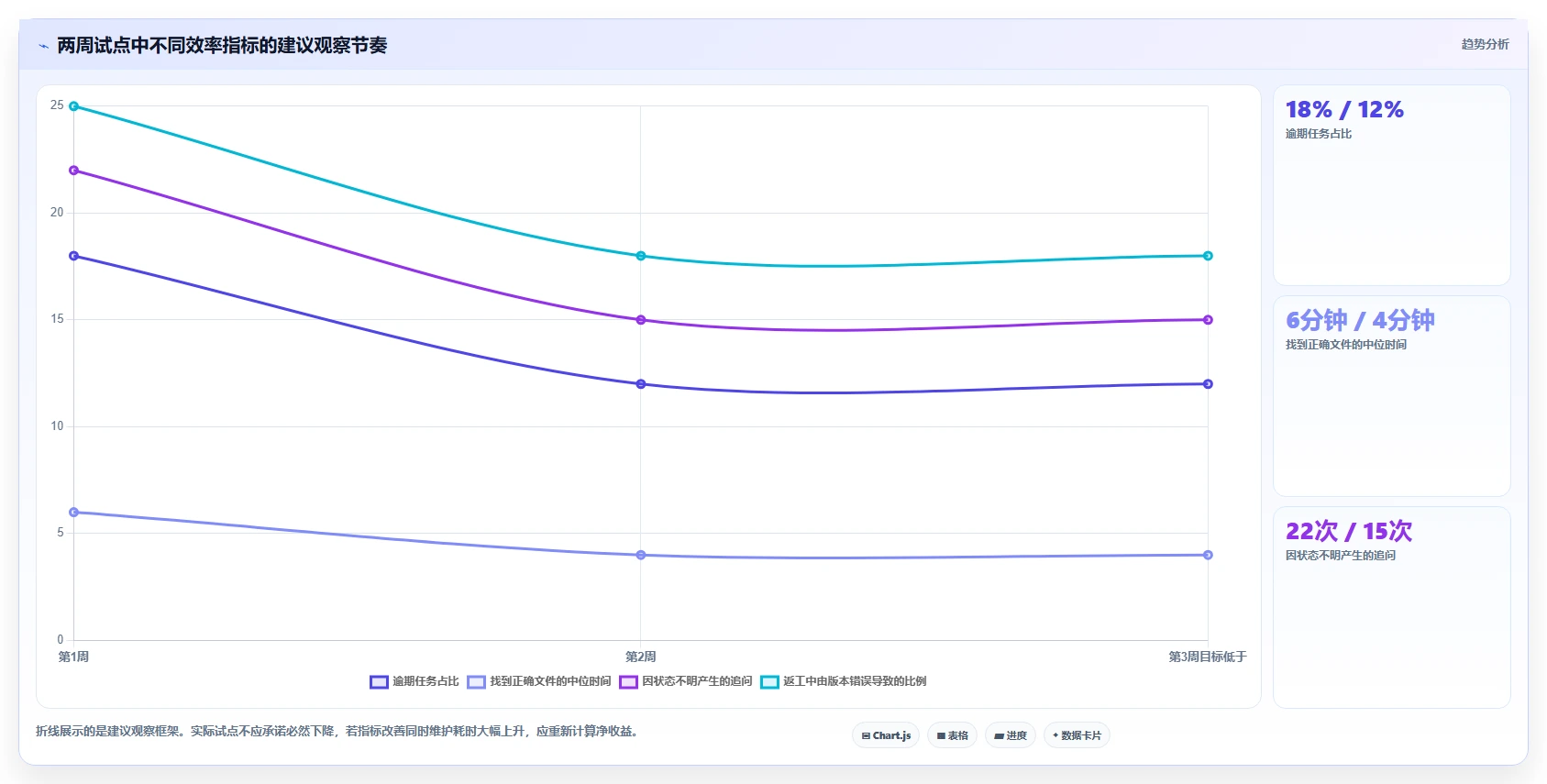Viewport: 1547px width, 784px height.
Task: Toggle the 因状态不明产生的追问 legend swatch
Action: (628, 681)
